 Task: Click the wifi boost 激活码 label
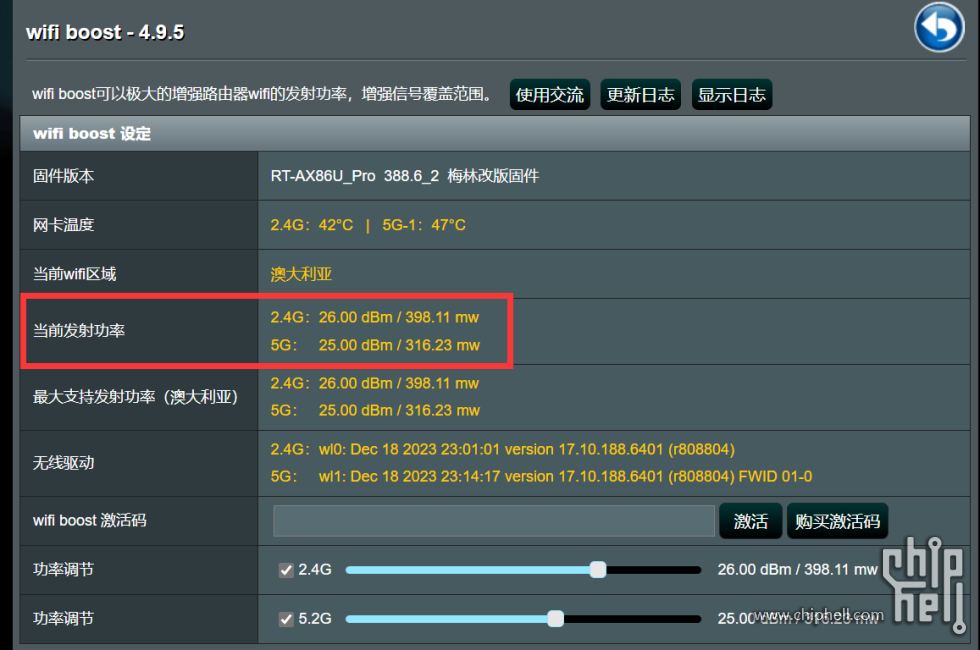(x=89, y=521)
